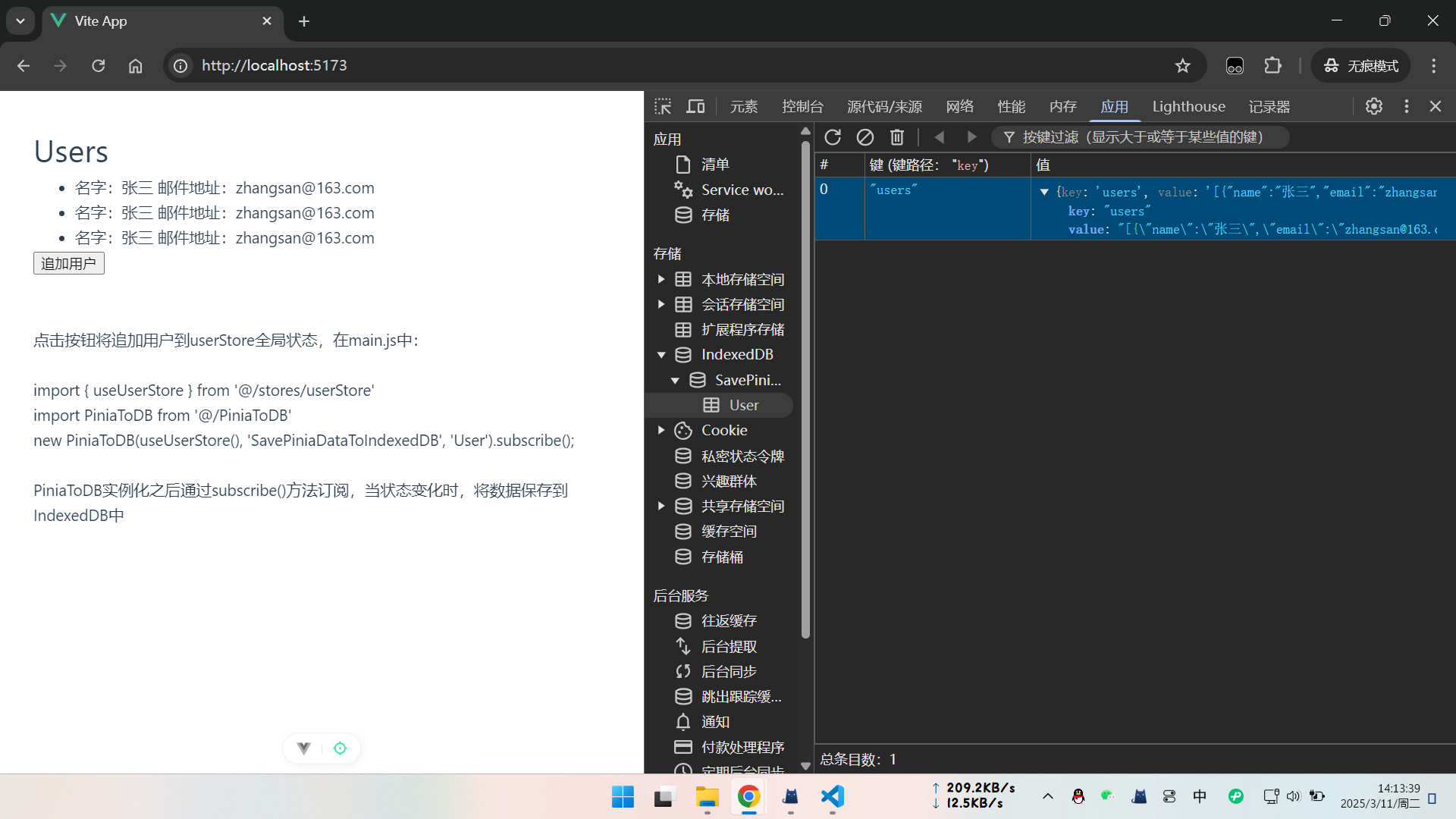Click the 追加用户 button
Image resolution: width=1456 pixels, height=819 pixels.
68,263
